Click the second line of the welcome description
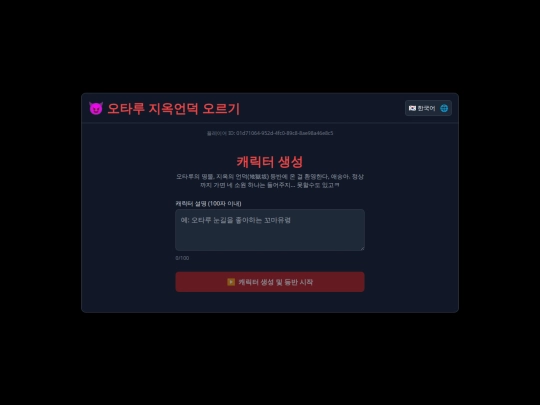Image resolution: width=540 pixels, height=405 pixels. pyautogui.click(x=270, y=185)
